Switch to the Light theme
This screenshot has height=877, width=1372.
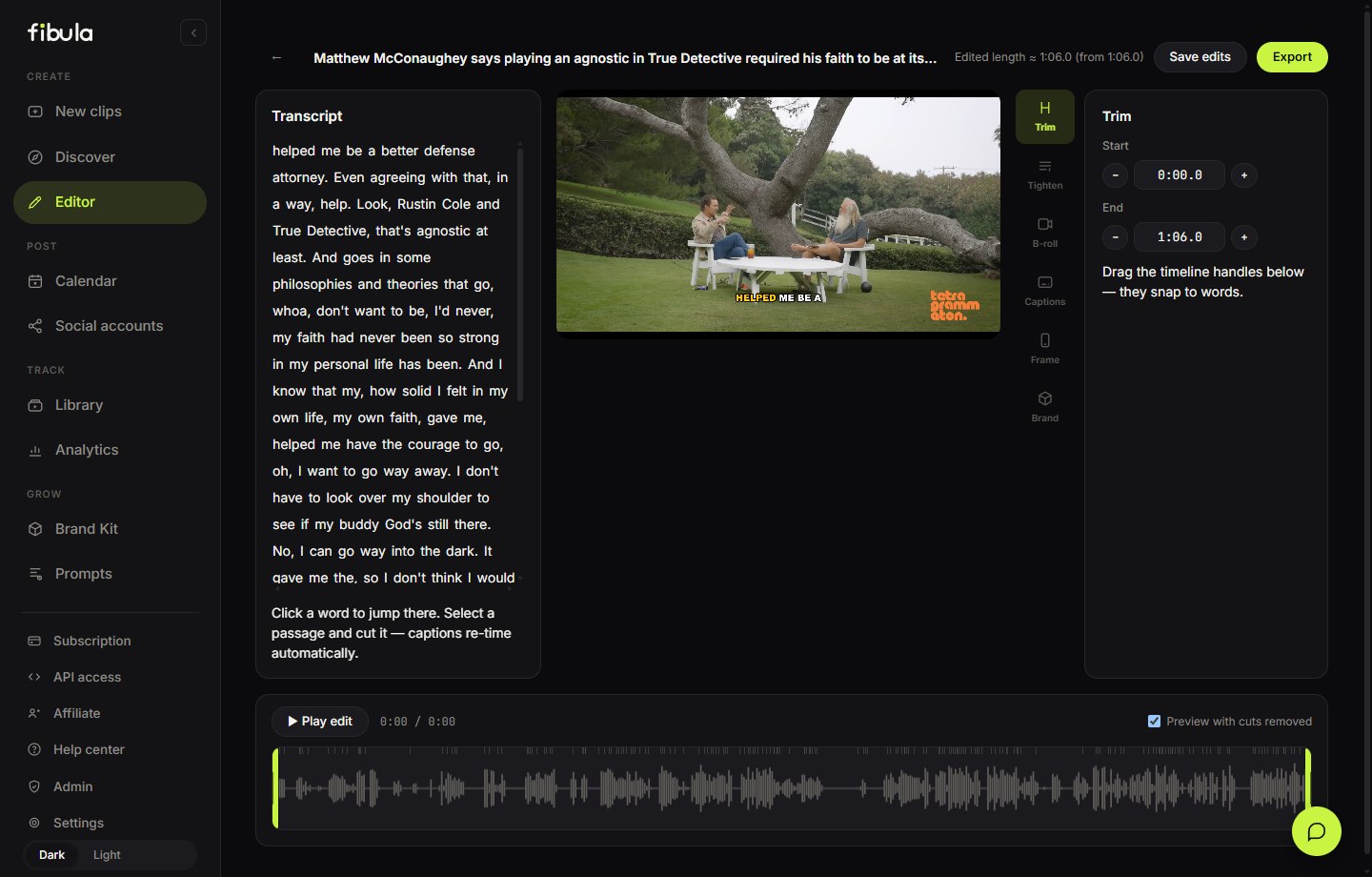coord(107,855)
